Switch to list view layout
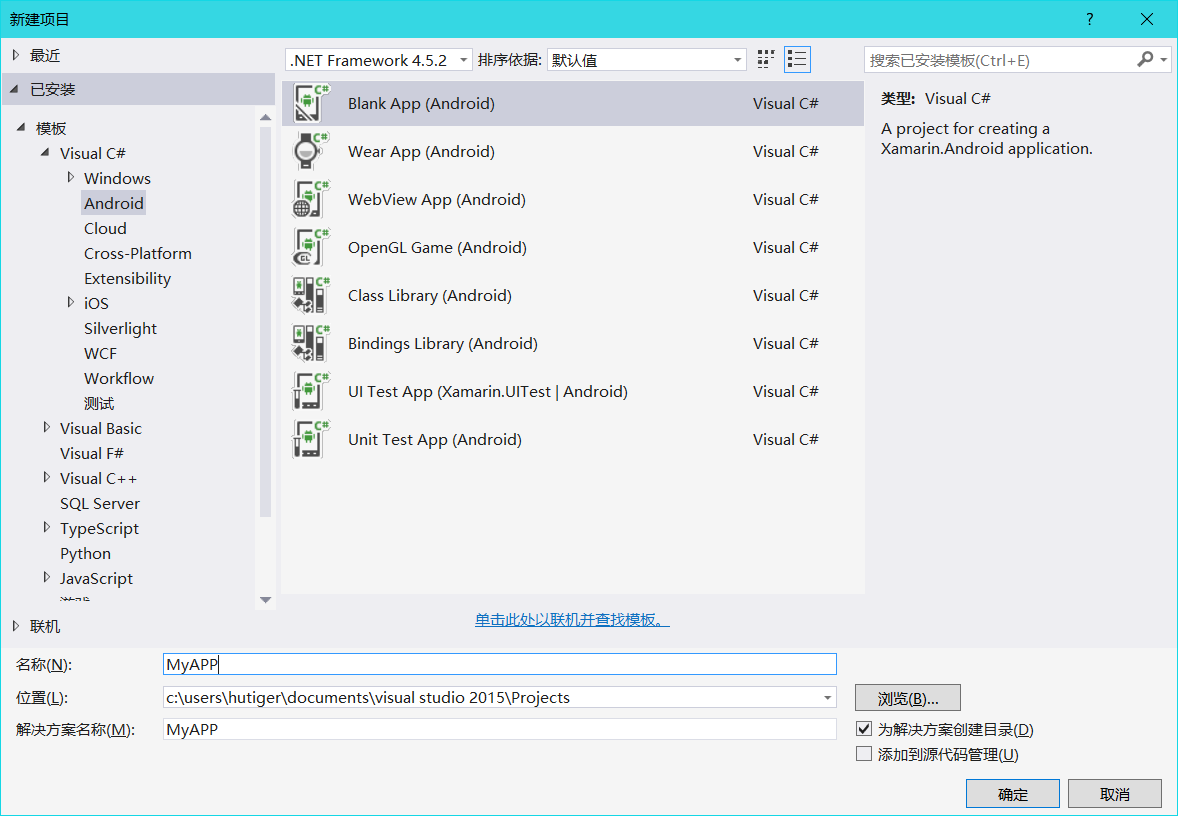This screenshot has width=1178, height=816. pyautogui.click(x=797, y=59)
